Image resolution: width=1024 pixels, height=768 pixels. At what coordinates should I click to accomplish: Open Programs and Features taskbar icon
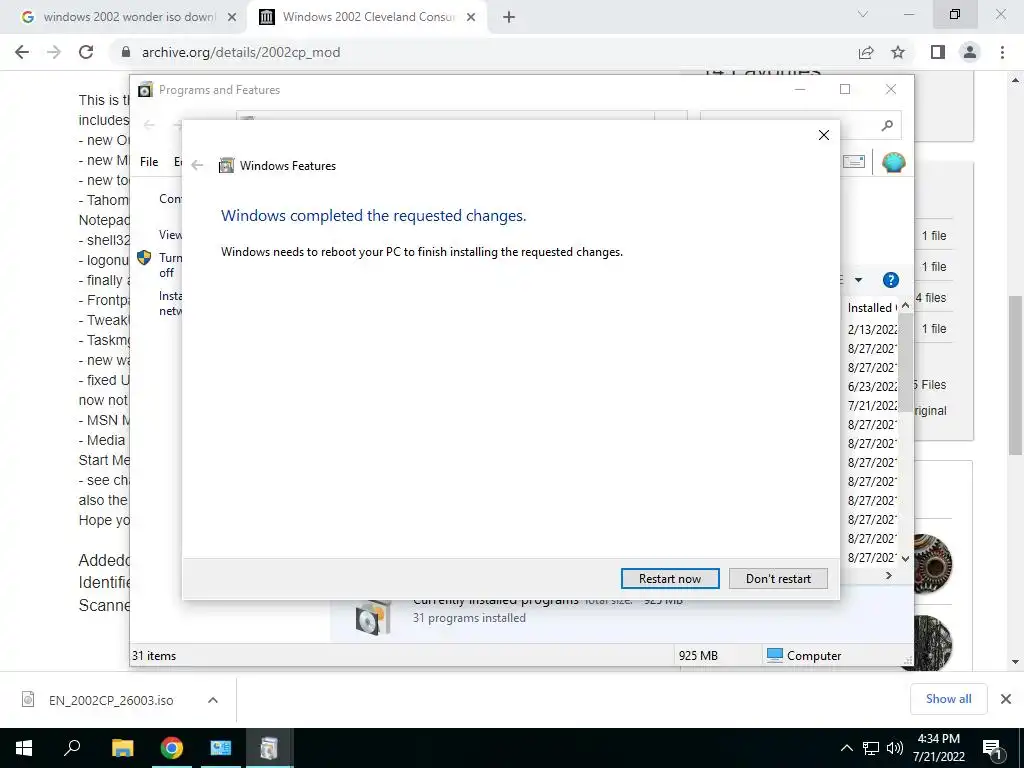269,748
